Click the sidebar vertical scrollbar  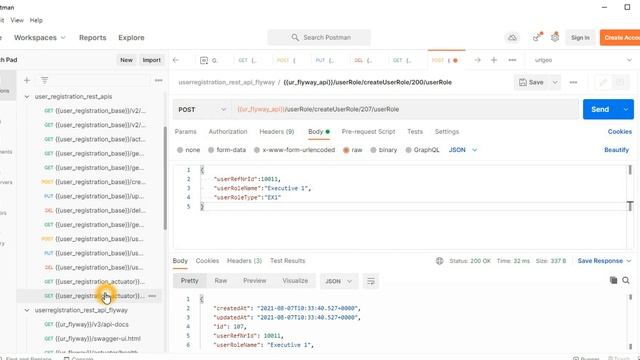click(x=165, y=178)
